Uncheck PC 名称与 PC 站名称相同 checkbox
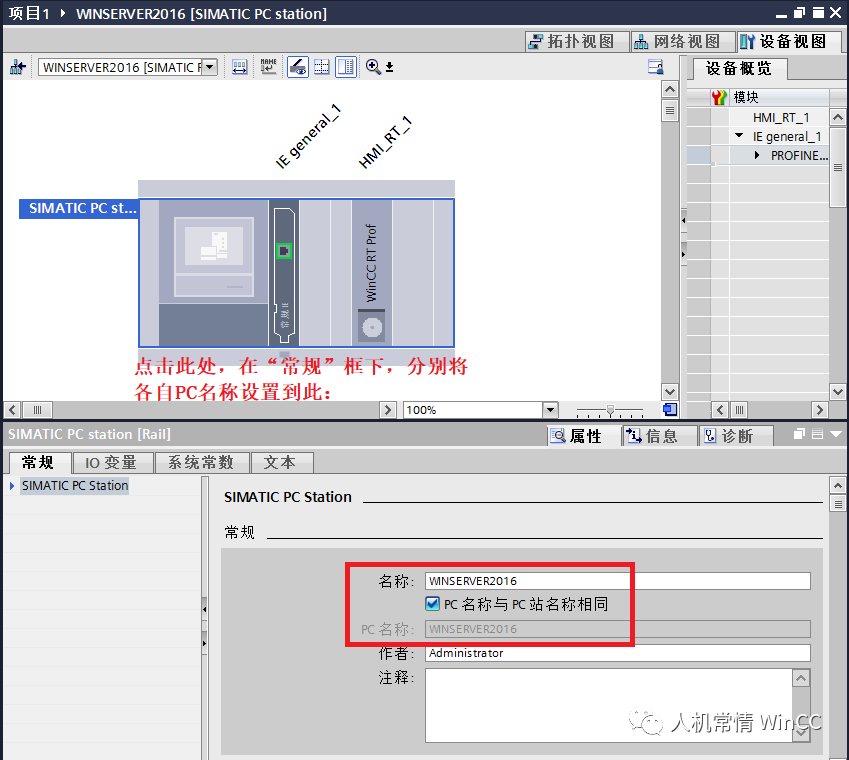The width and height of the screenshot is (849, 760). (x=432, y=604)
